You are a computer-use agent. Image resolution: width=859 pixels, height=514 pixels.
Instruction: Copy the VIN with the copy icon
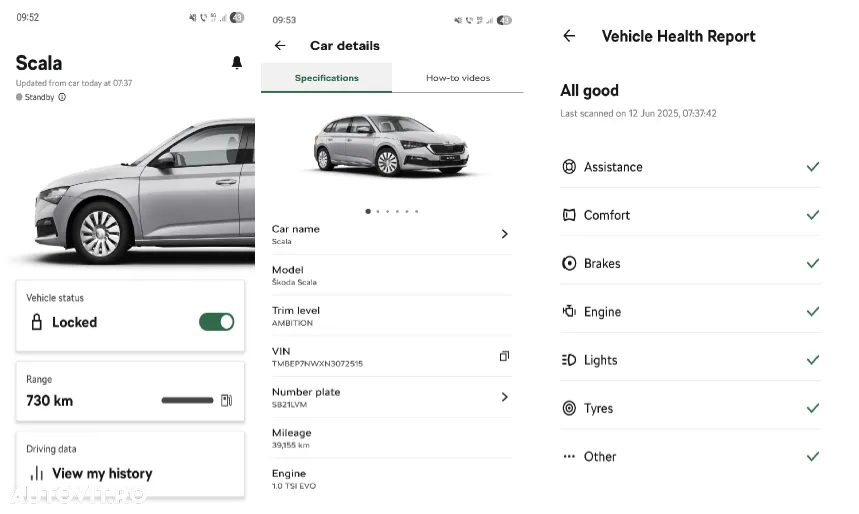504,356
